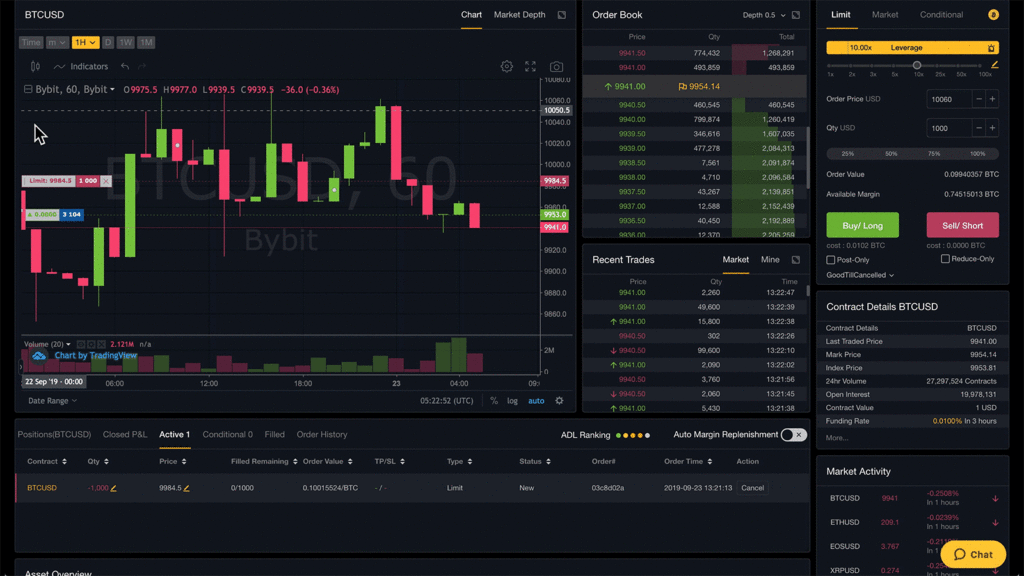The height and width of the screenshot is (576, 1024).
Task: Edit leverage with the pencil icon
Action: pyautogui.click(x=995, y=65)
